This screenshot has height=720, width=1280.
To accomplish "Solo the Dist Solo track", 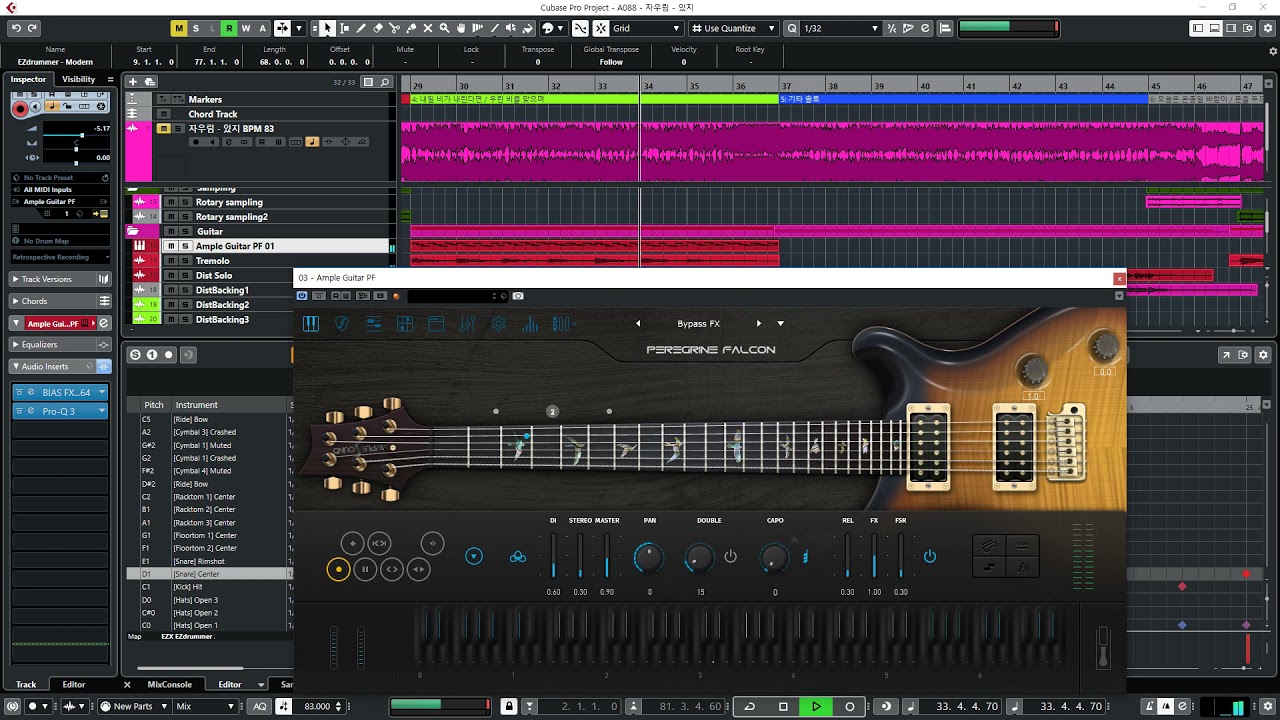I will [x=184, y=275].
